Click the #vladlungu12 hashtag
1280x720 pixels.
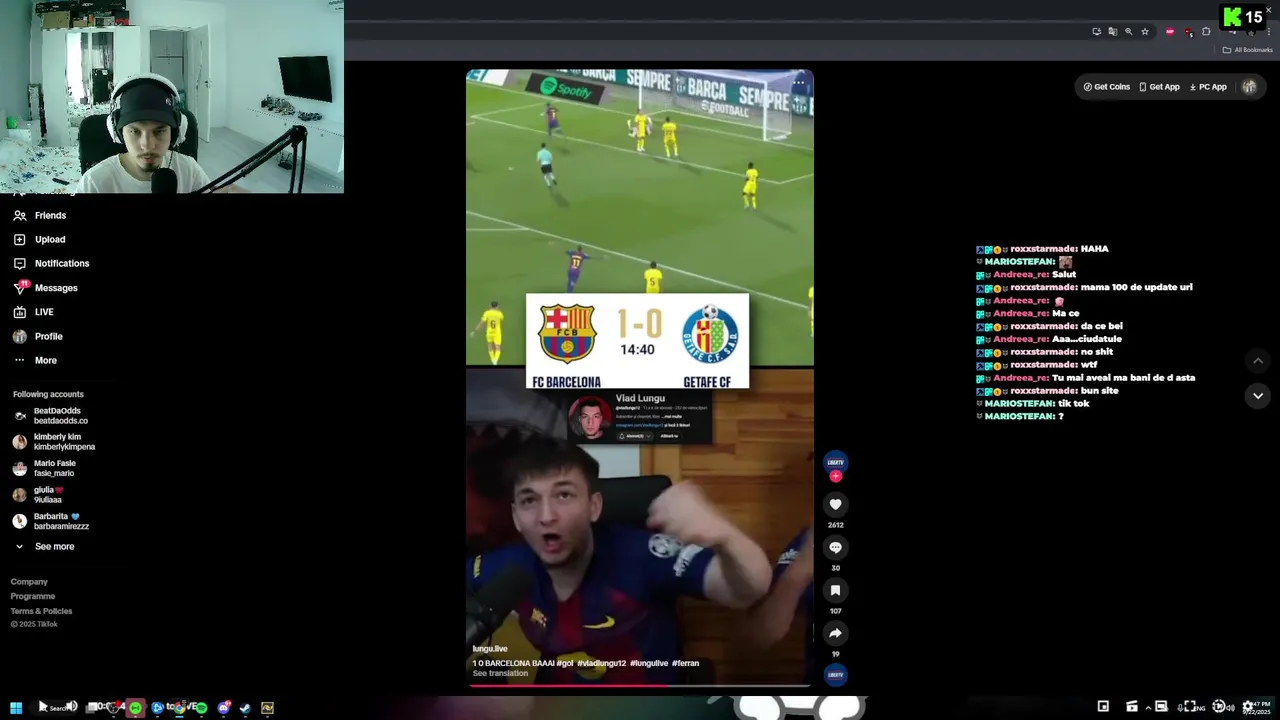tap(601, 663)
